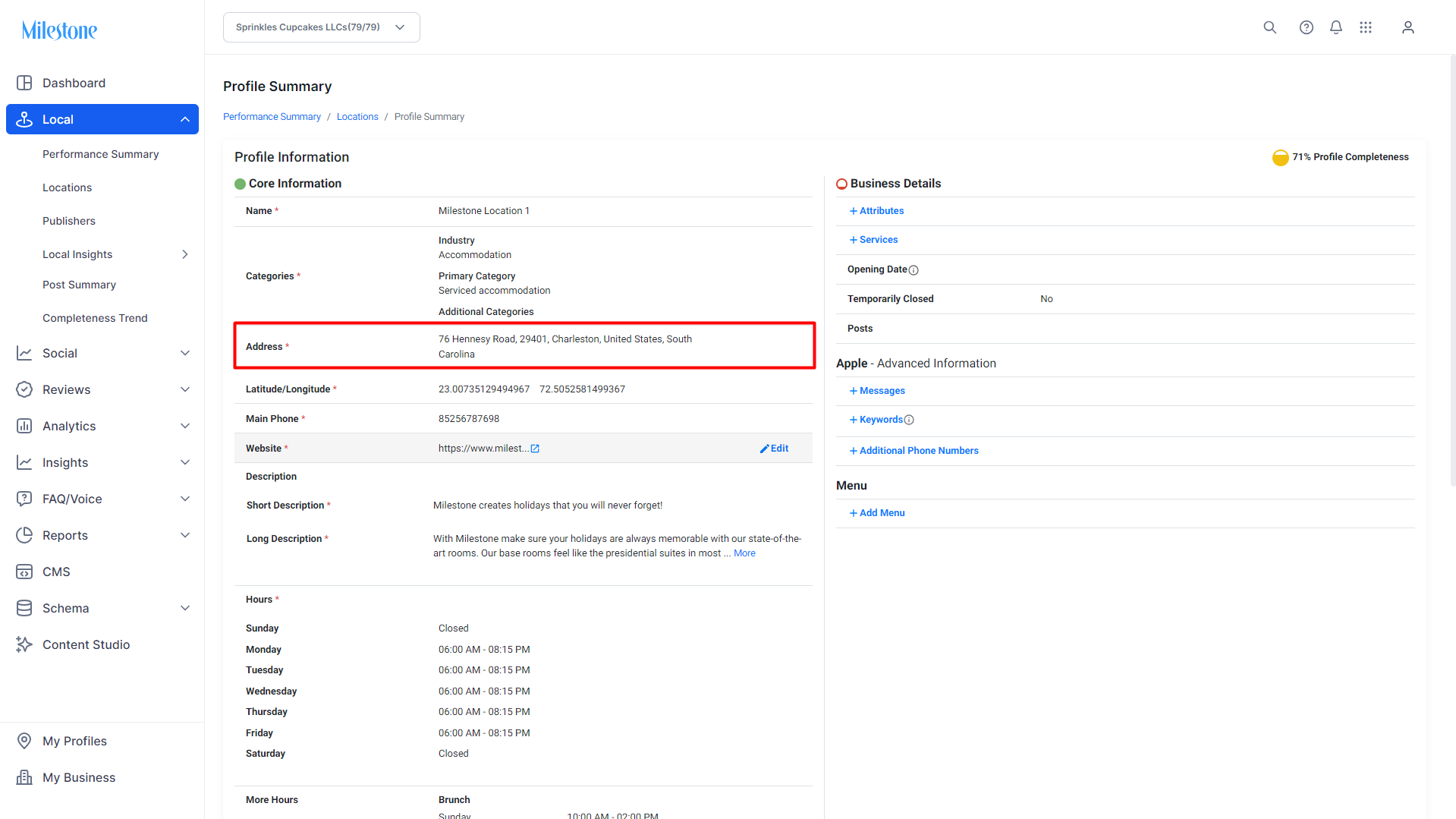Click the Content Studio sparkle icon

[24, 644]
